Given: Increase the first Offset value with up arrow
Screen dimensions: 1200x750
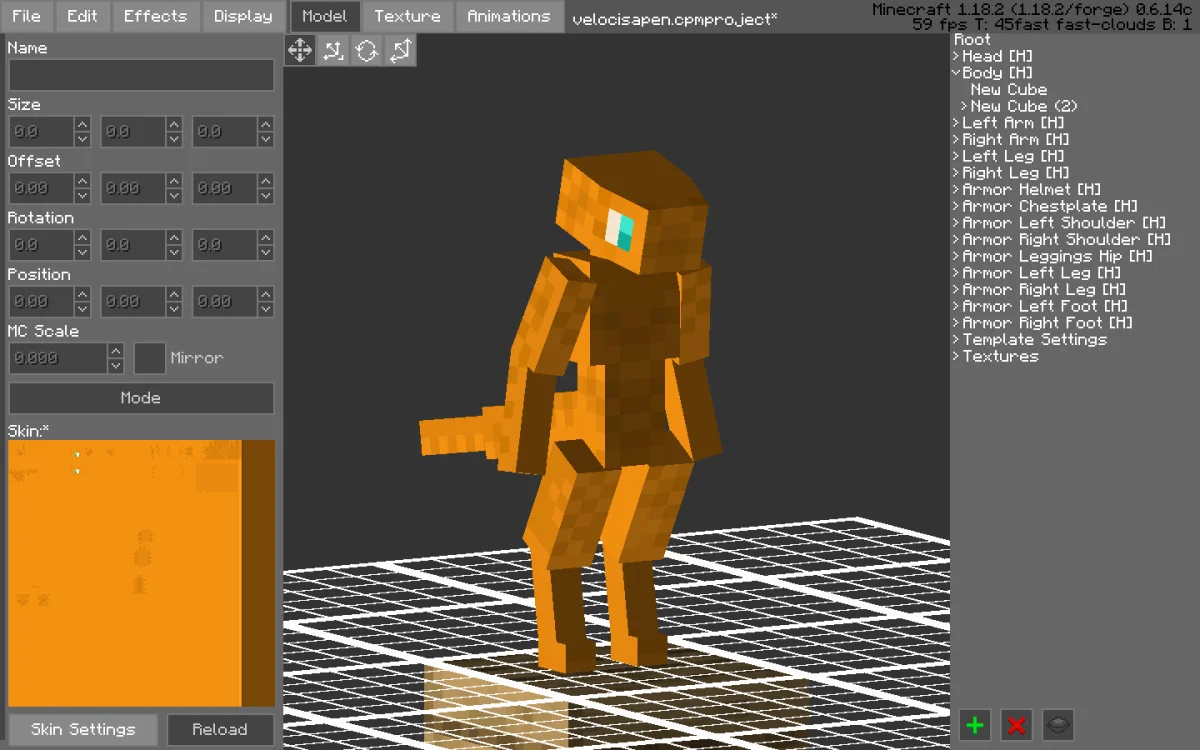Looking at the screenshot, I should (x=82, y=181).
